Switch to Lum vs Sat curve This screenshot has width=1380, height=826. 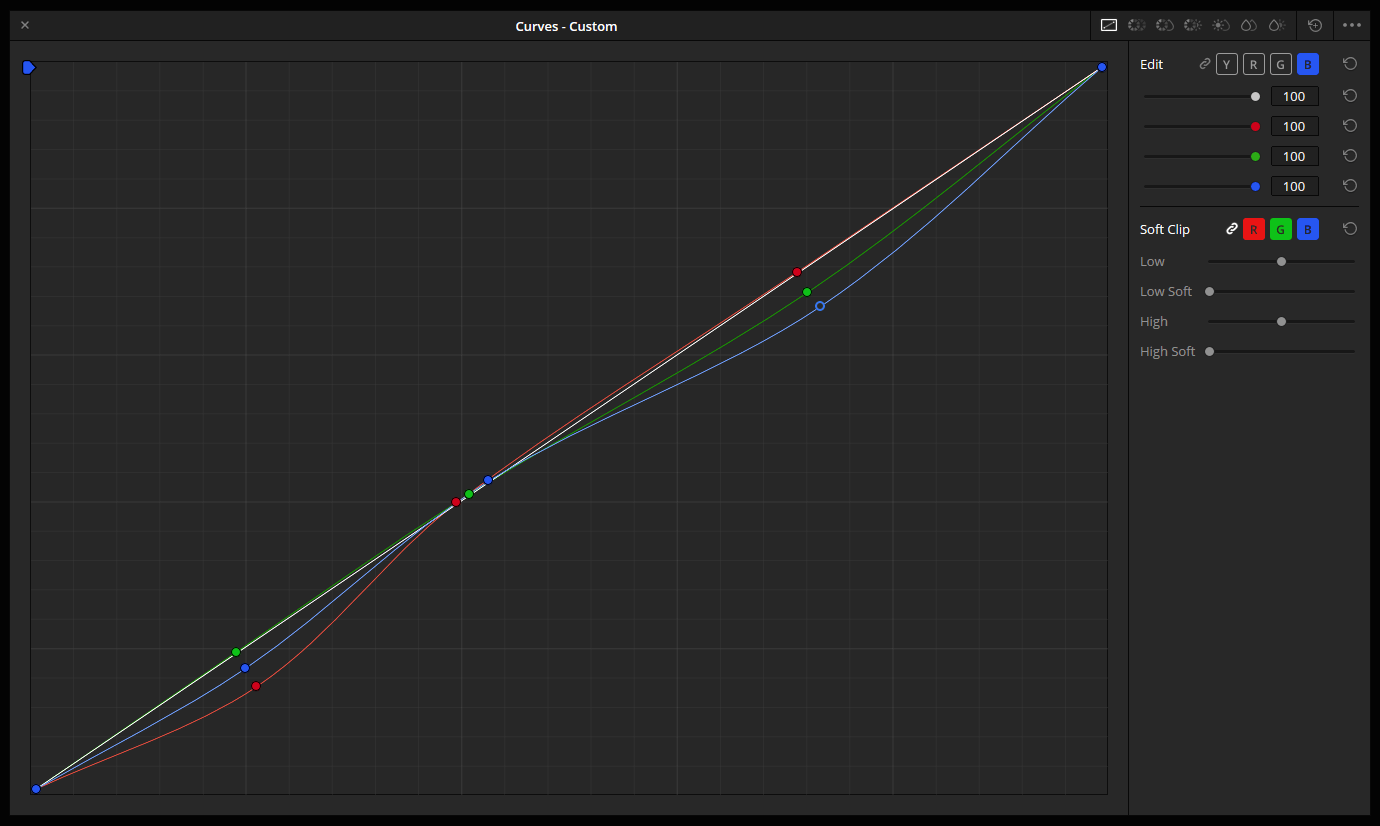pos(1220,25)
